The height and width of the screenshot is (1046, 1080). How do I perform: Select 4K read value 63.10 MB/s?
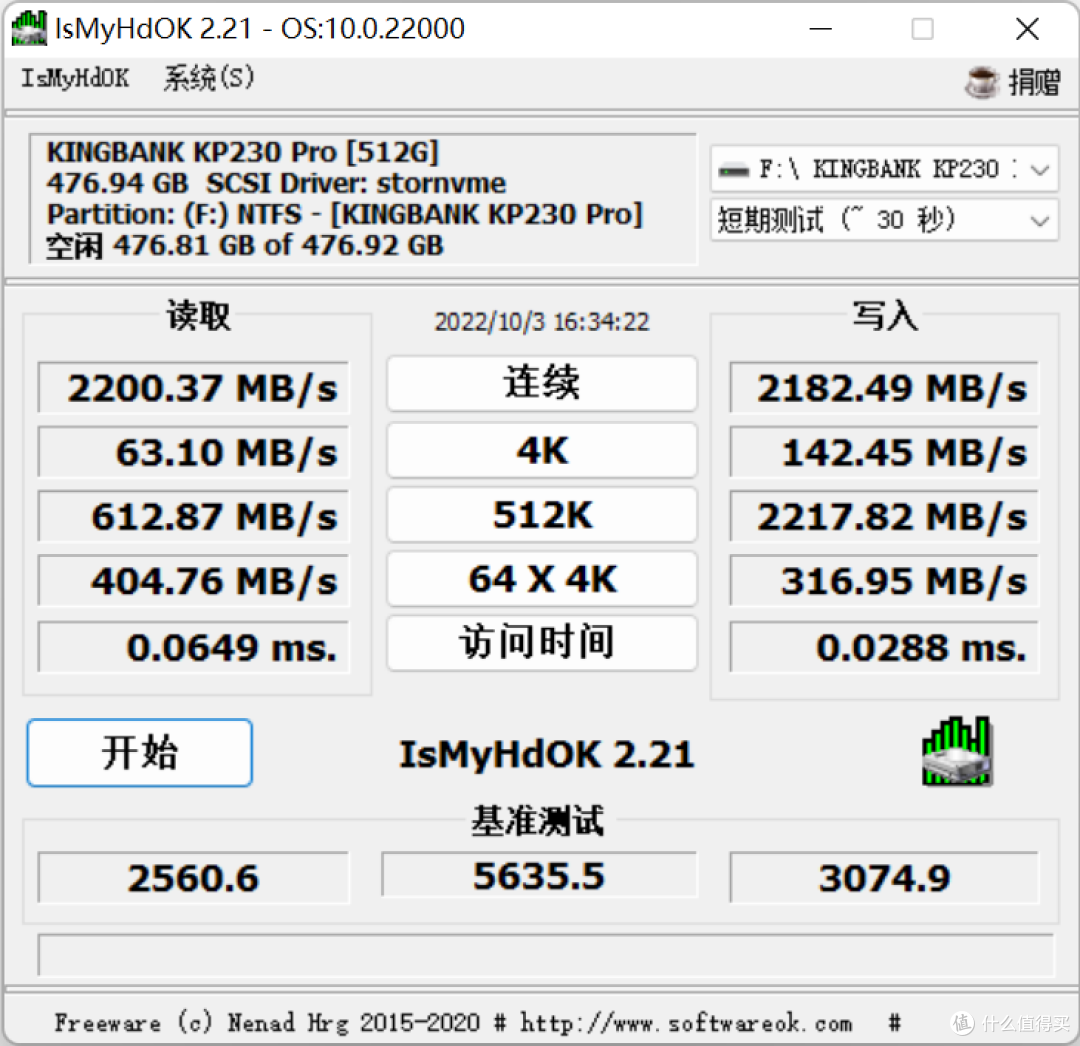(x=194, y=452)
